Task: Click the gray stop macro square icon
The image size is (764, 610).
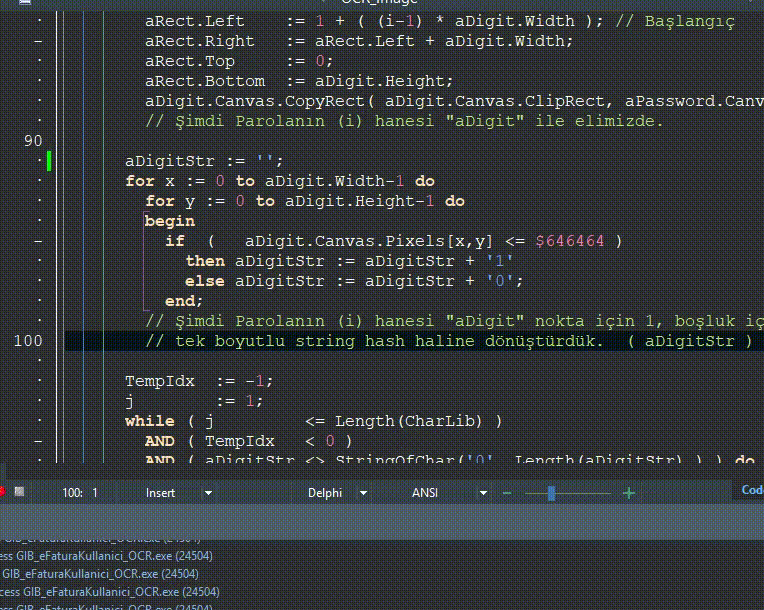Action: click(19, 492)
